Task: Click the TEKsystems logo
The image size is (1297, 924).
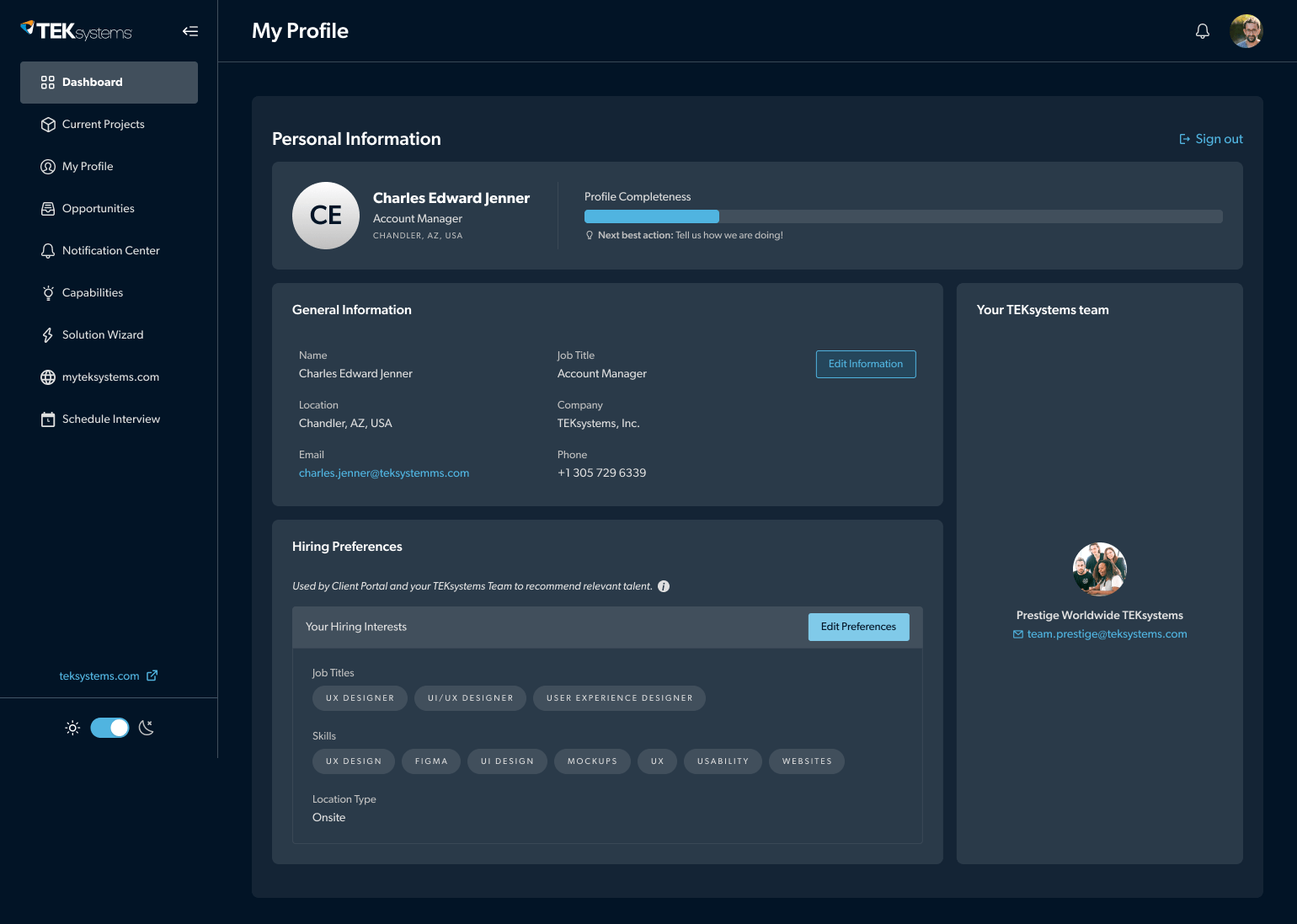Action: tap(76, 31)
